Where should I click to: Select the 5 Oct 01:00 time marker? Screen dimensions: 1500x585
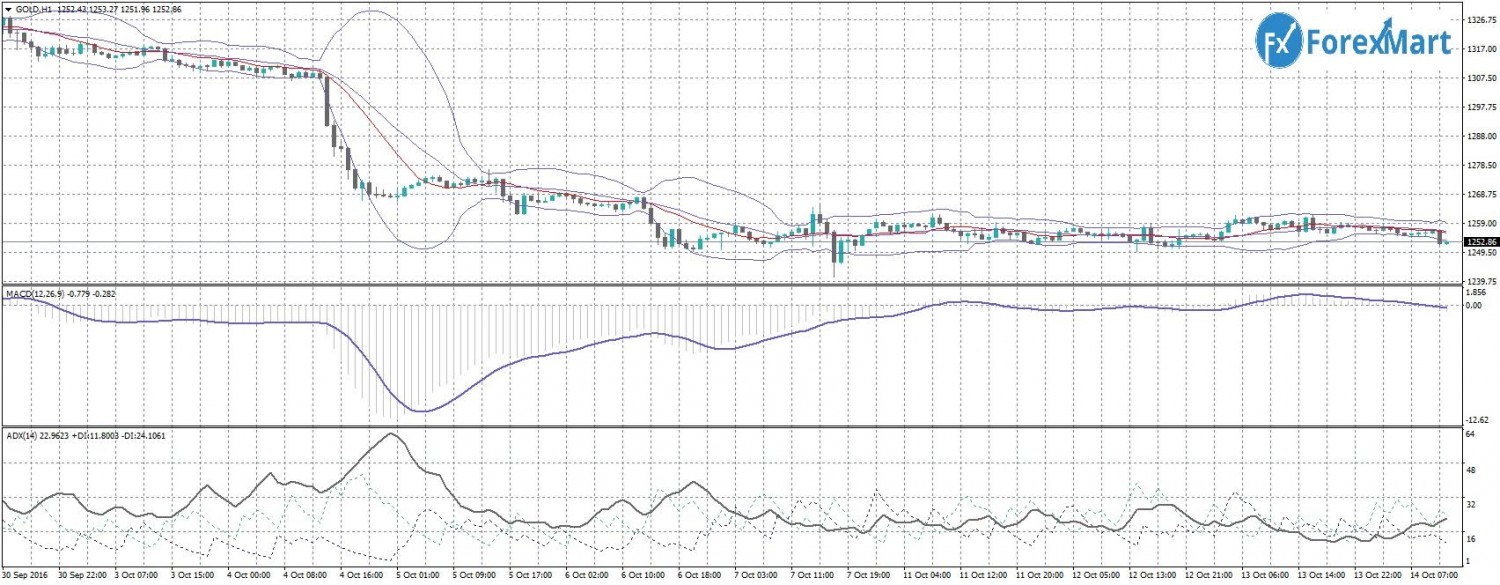click(x=412, y=577)
